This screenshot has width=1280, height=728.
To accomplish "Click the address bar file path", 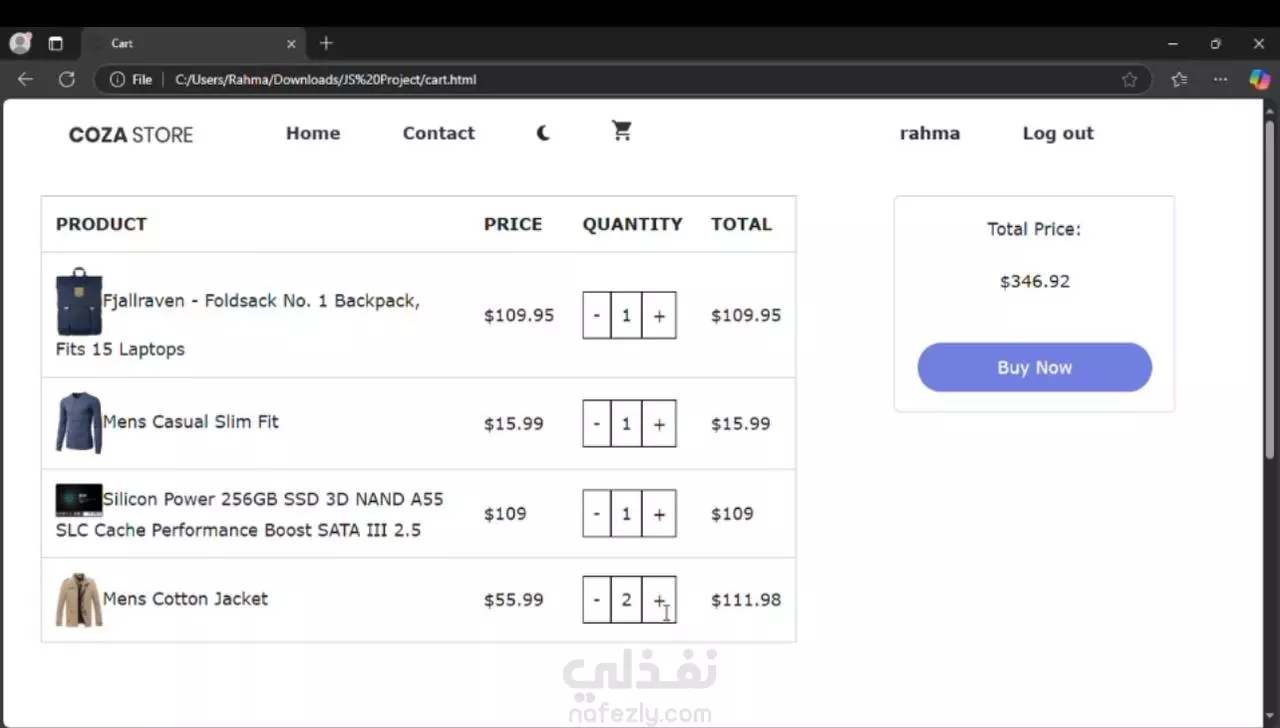I will [326, 79].
